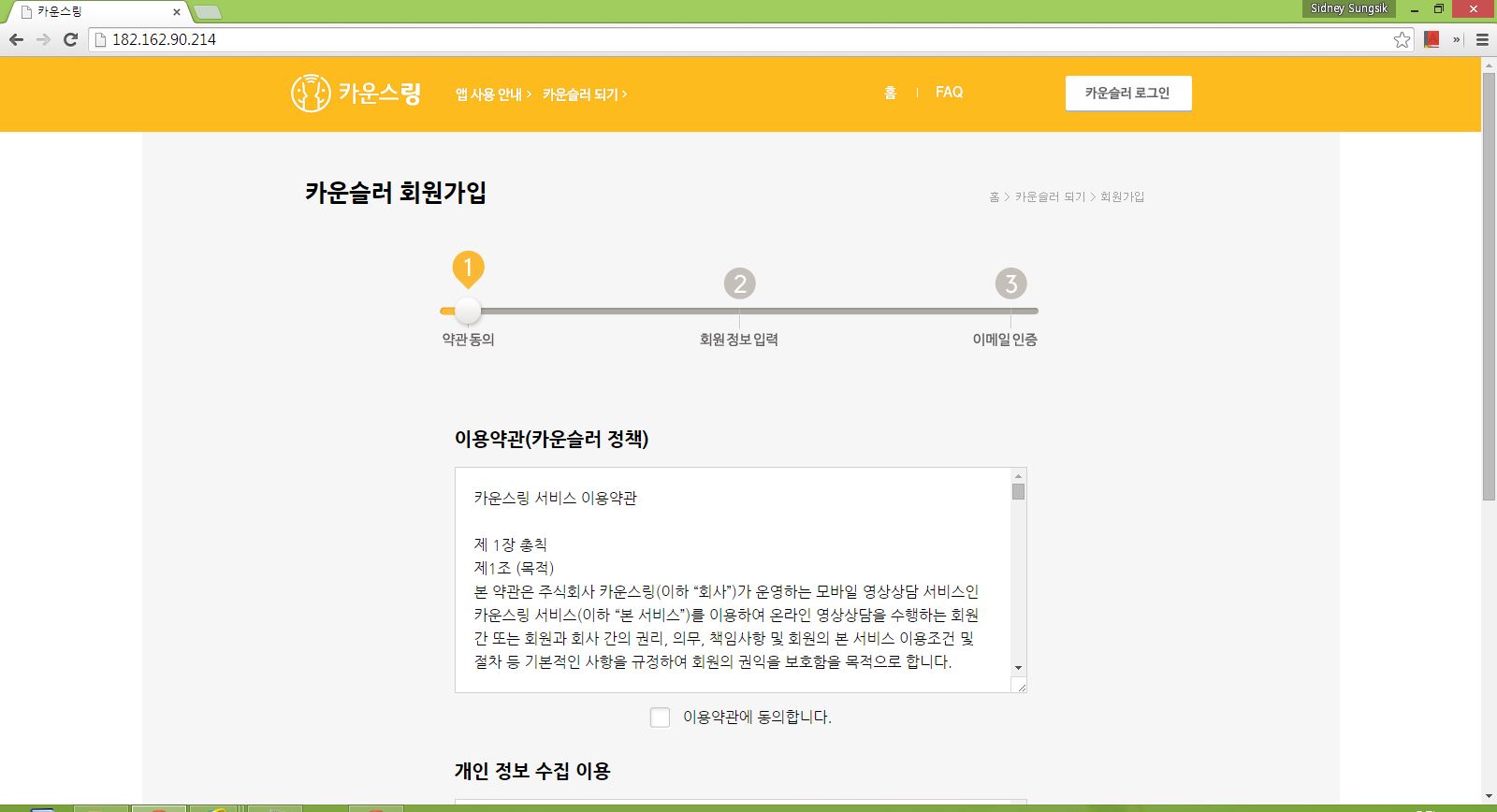Click the 카운슬러 회원가입 page heading
1497x812 pixels.
click(x=396, y=193)
